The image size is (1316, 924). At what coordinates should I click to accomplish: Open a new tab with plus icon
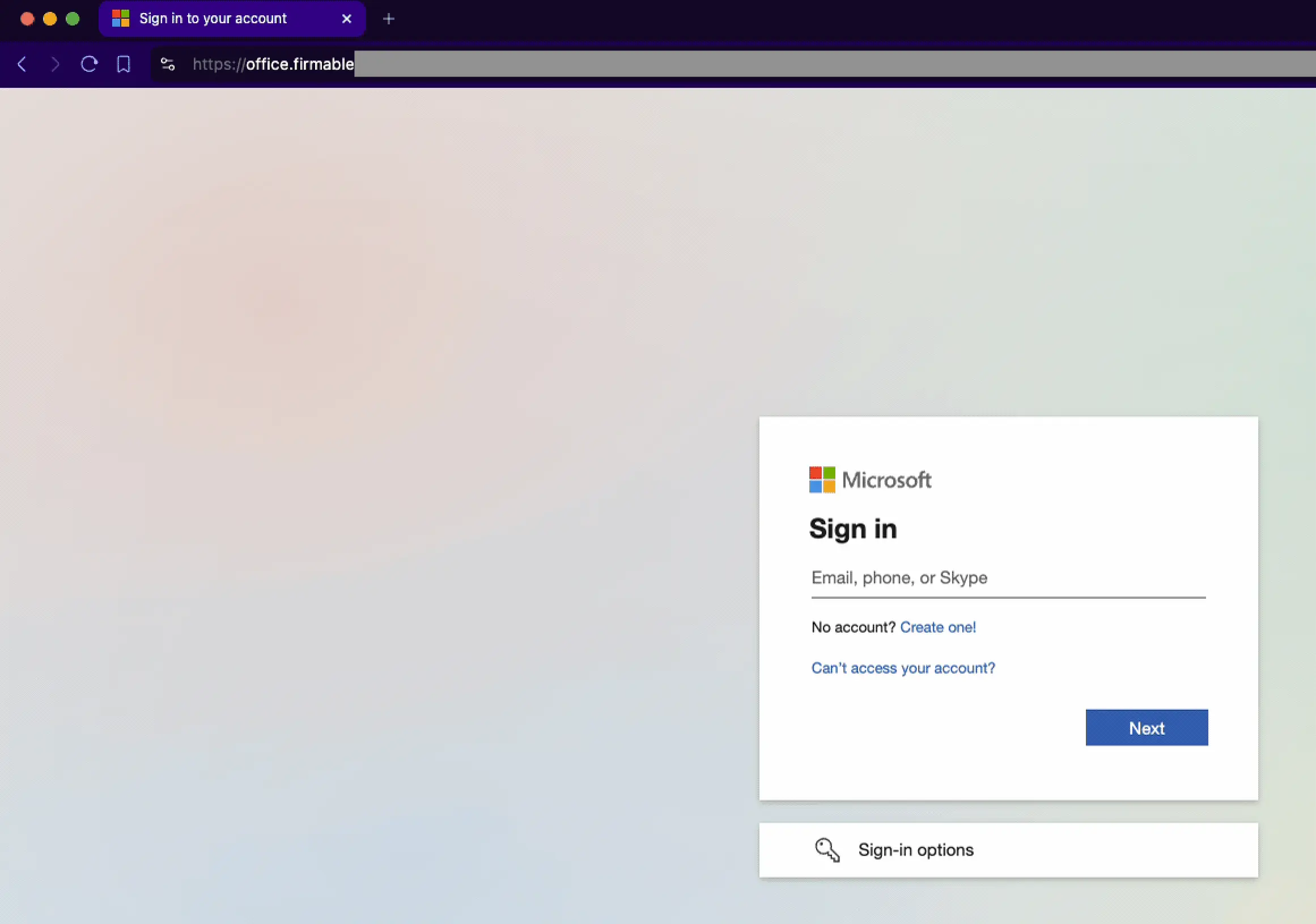(389, 19)
